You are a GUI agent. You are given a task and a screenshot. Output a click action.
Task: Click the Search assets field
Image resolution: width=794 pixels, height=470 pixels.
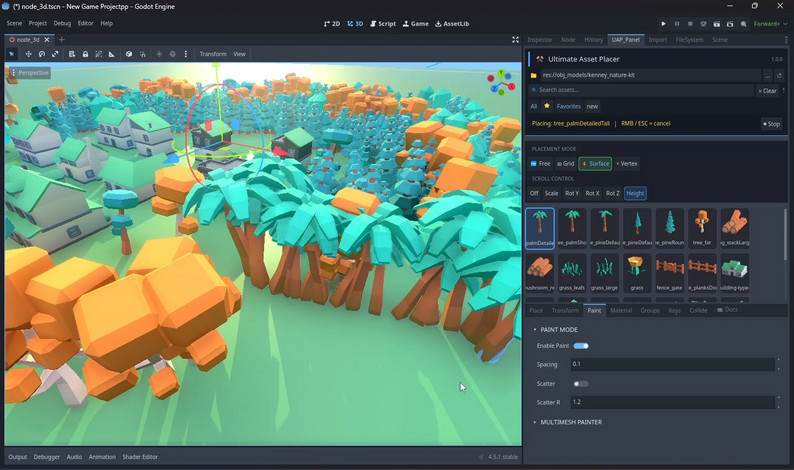(x=641, y=90)
